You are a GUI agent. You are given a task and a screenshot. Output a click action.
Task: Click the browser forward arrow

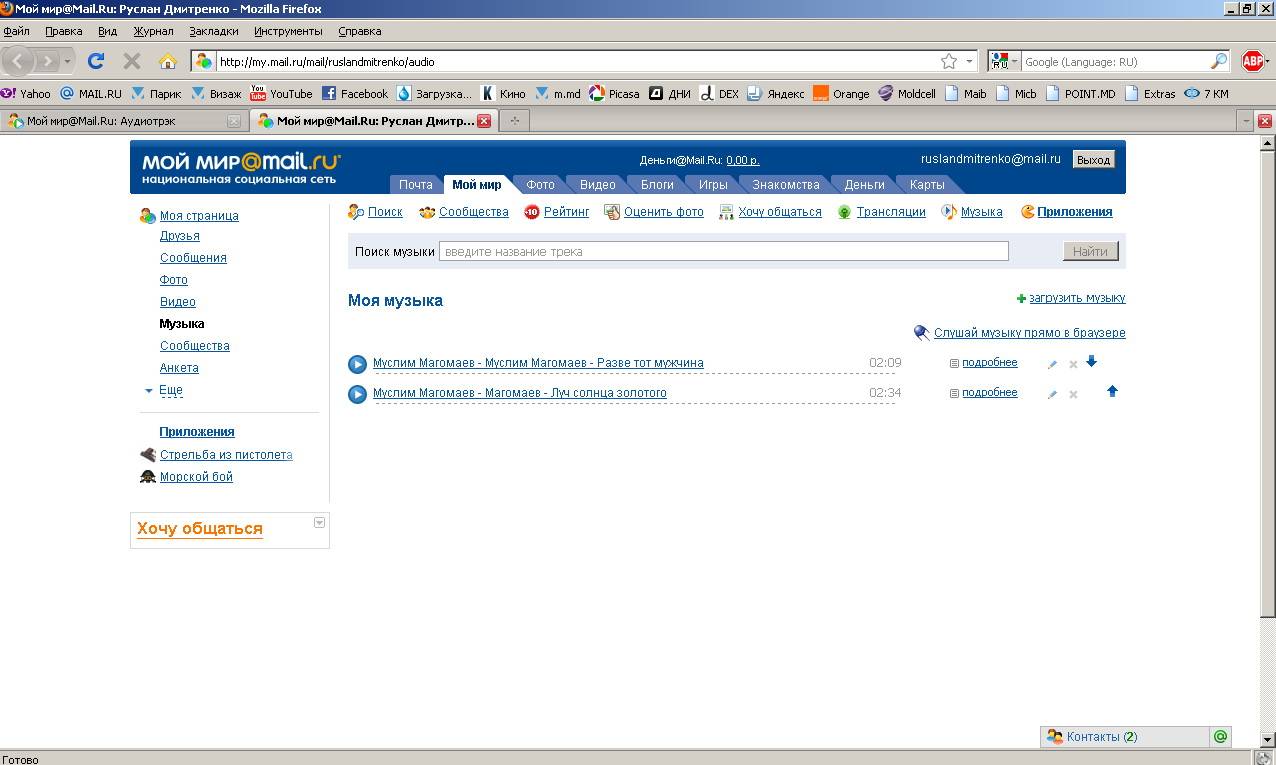(x=47, y=61)
